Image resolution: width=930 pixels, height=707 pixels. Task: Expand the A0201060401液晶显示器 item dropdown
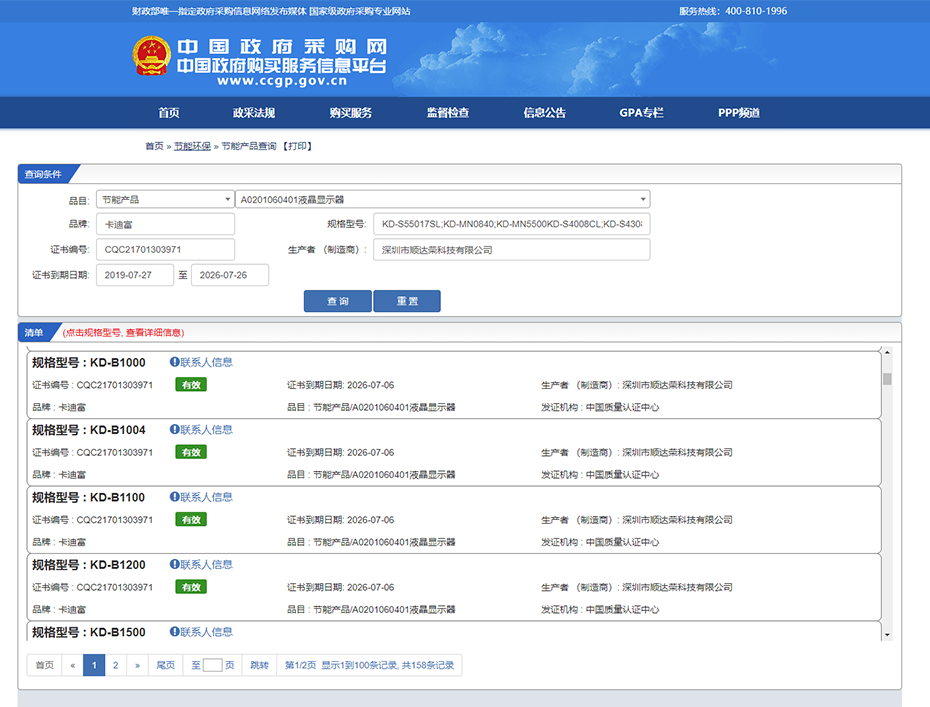pos(442,200)
